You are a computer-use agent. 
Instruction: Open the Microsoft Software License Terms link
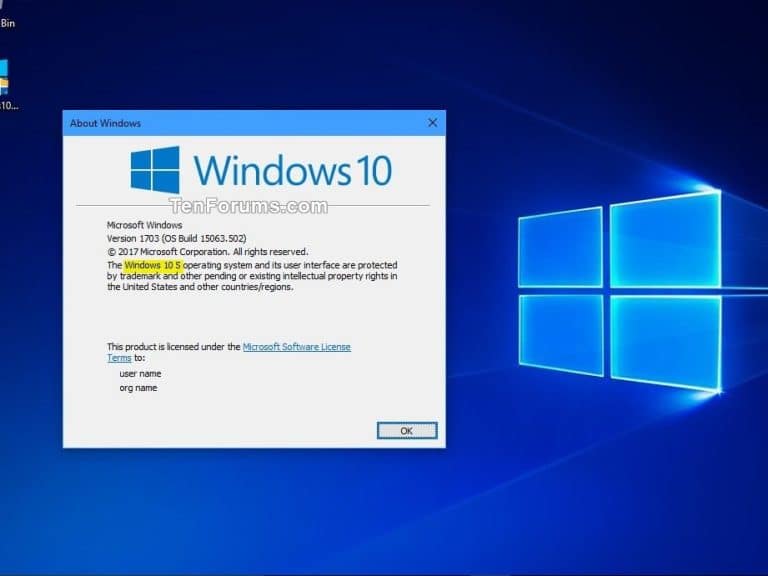(296, 347)
